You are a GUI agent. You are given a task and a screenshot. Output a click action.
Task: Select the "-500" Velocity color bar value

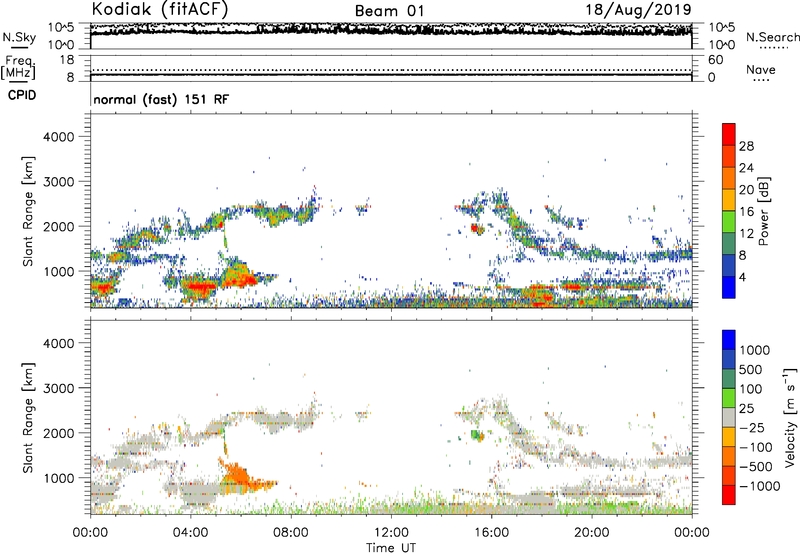pyautogui.click(x=755, y=467)
